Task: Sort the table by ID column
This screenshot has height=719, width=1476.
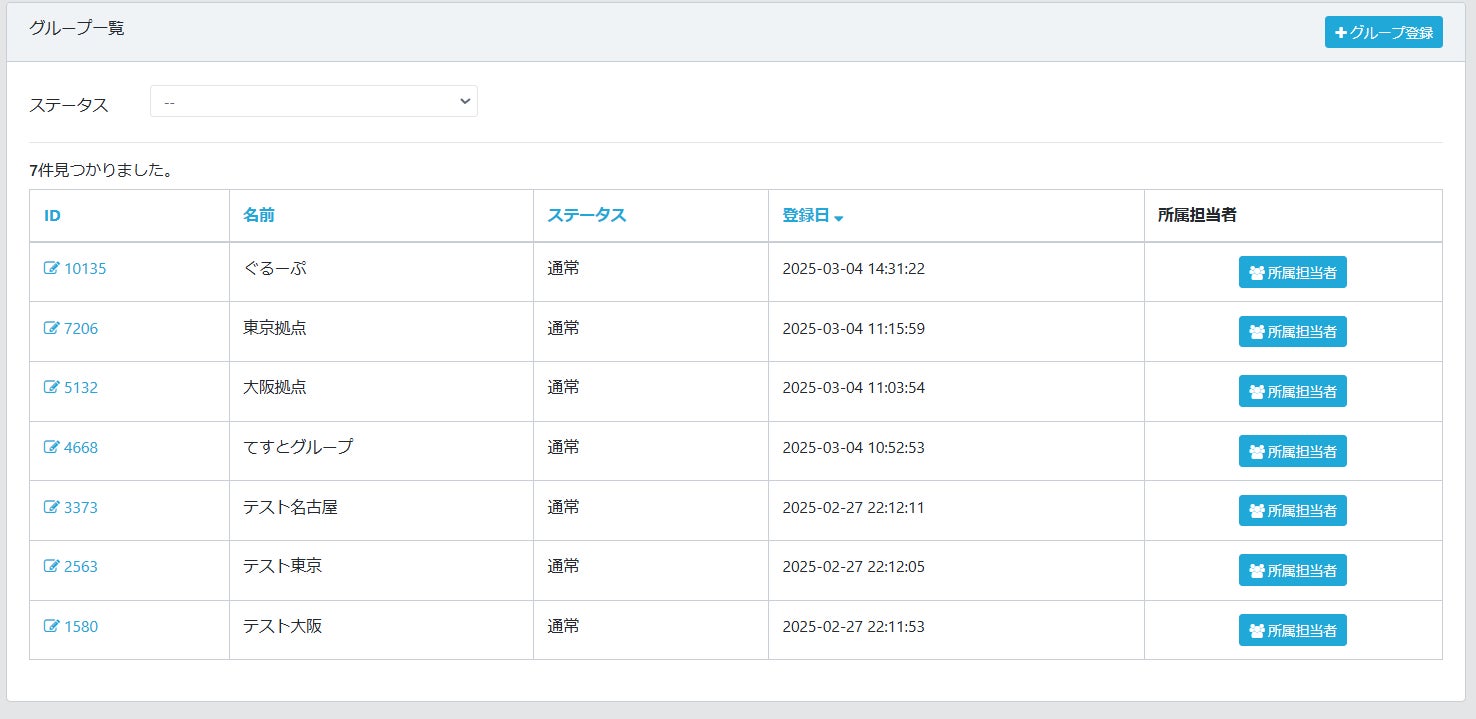Action: pyautogui.click(x=53, y=215)
